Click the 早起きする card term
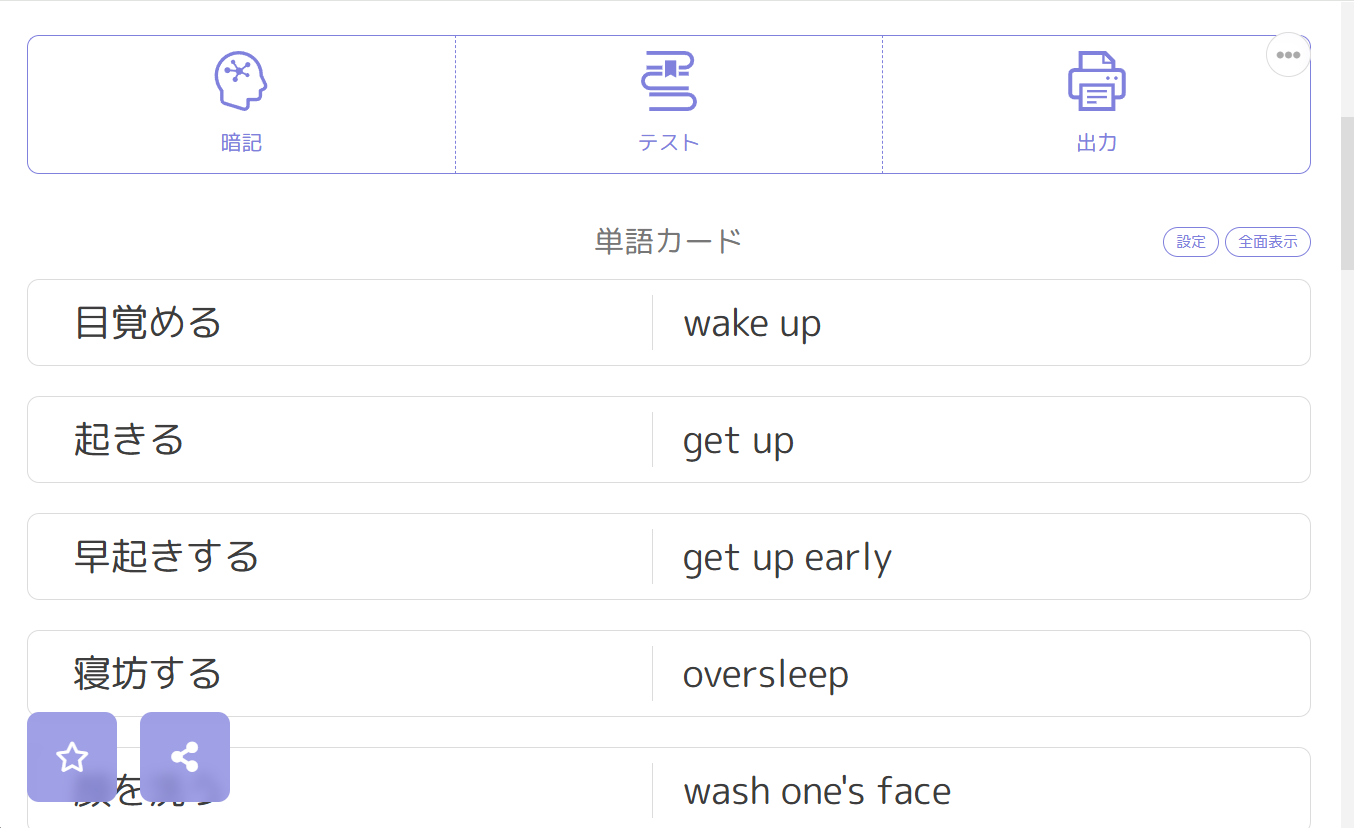 (x=166, y=557)
